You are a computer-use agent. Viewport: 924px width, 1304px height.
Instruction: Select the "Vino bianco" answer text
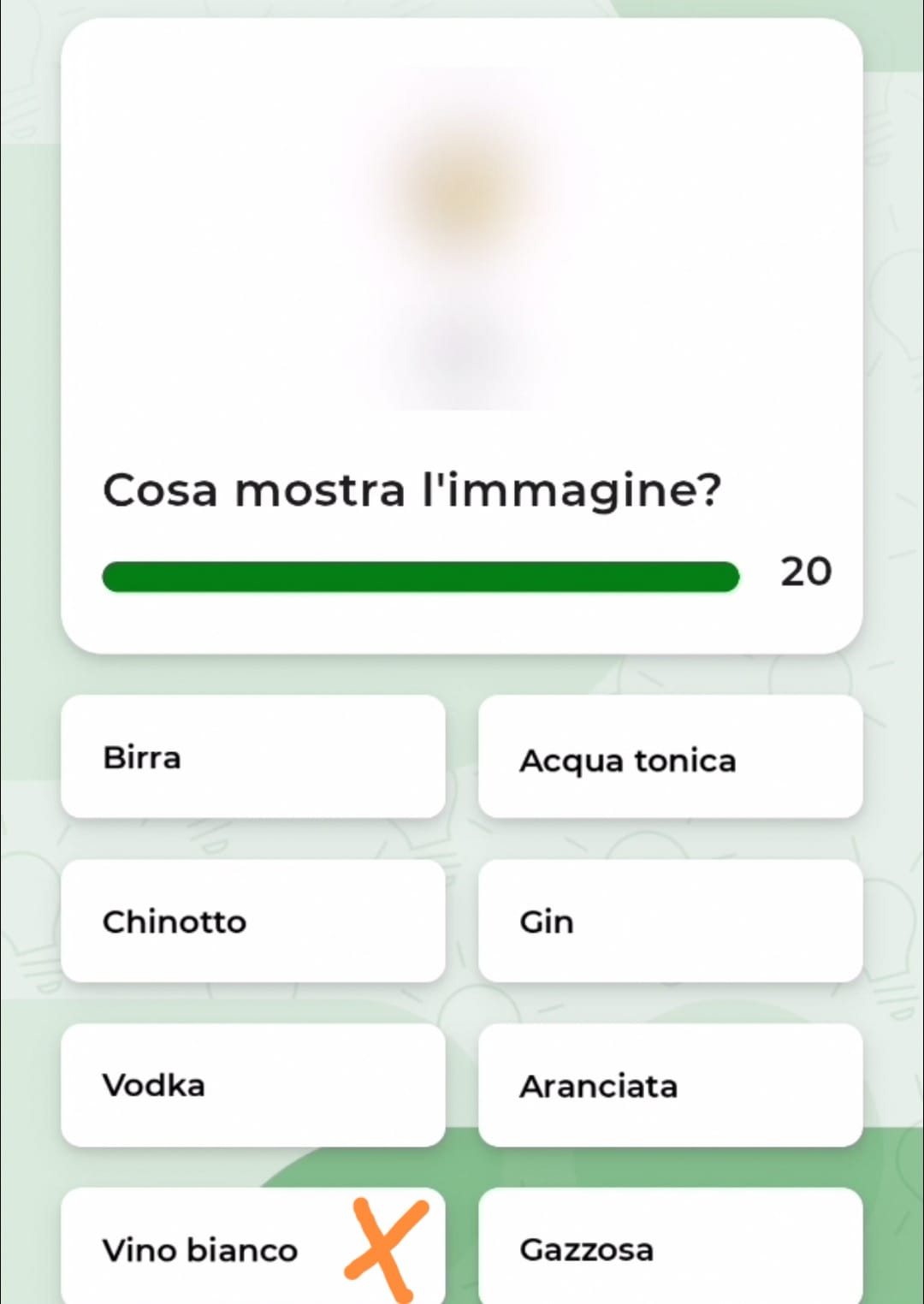[x=200, y=1249]
